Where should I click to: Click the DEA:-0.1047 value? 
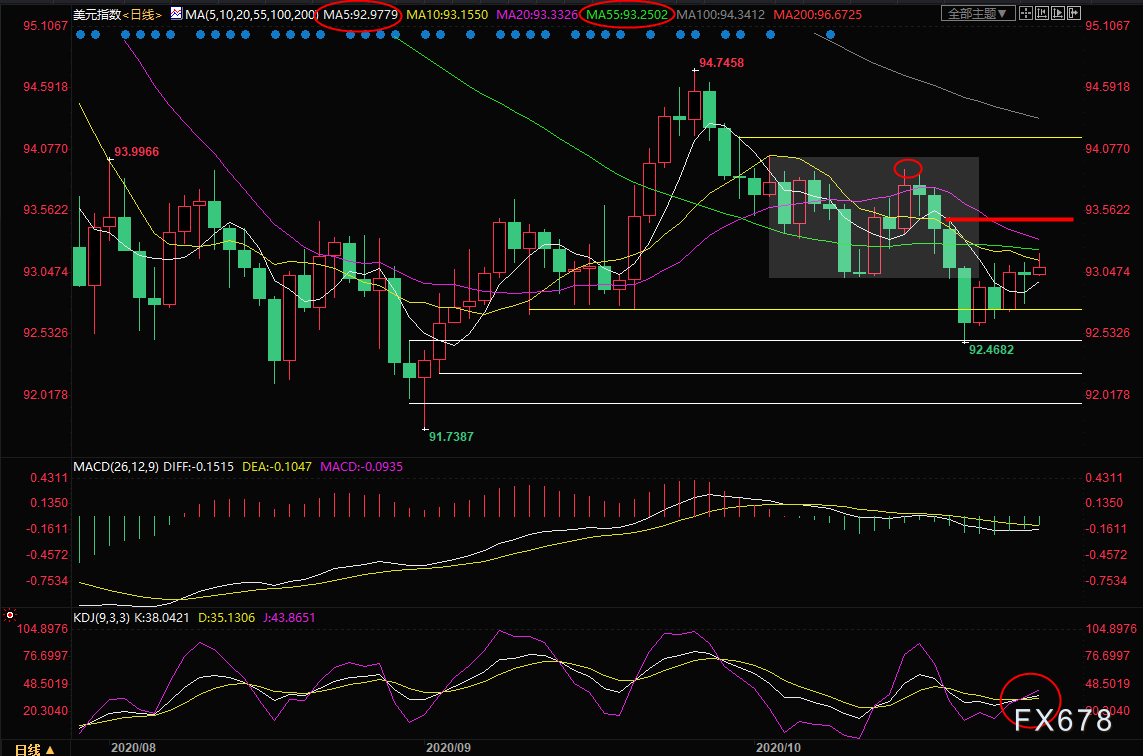pos(276,467)
